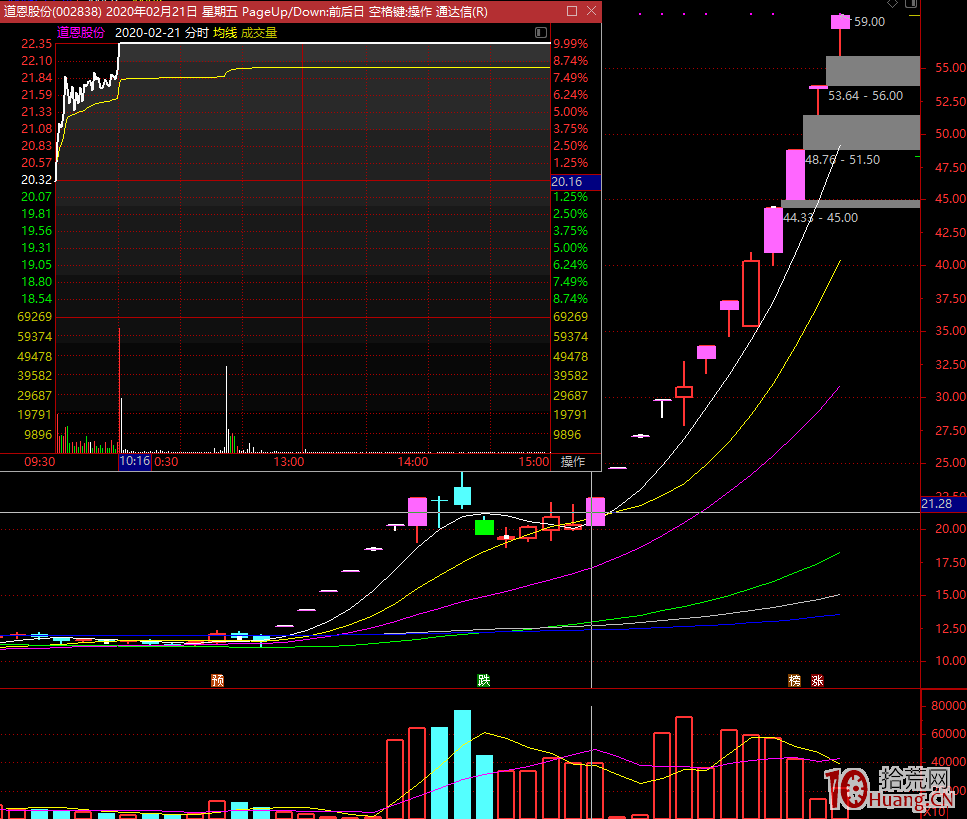
Task: Click the red 涨 marker icon
Action: tap(817, 680)
